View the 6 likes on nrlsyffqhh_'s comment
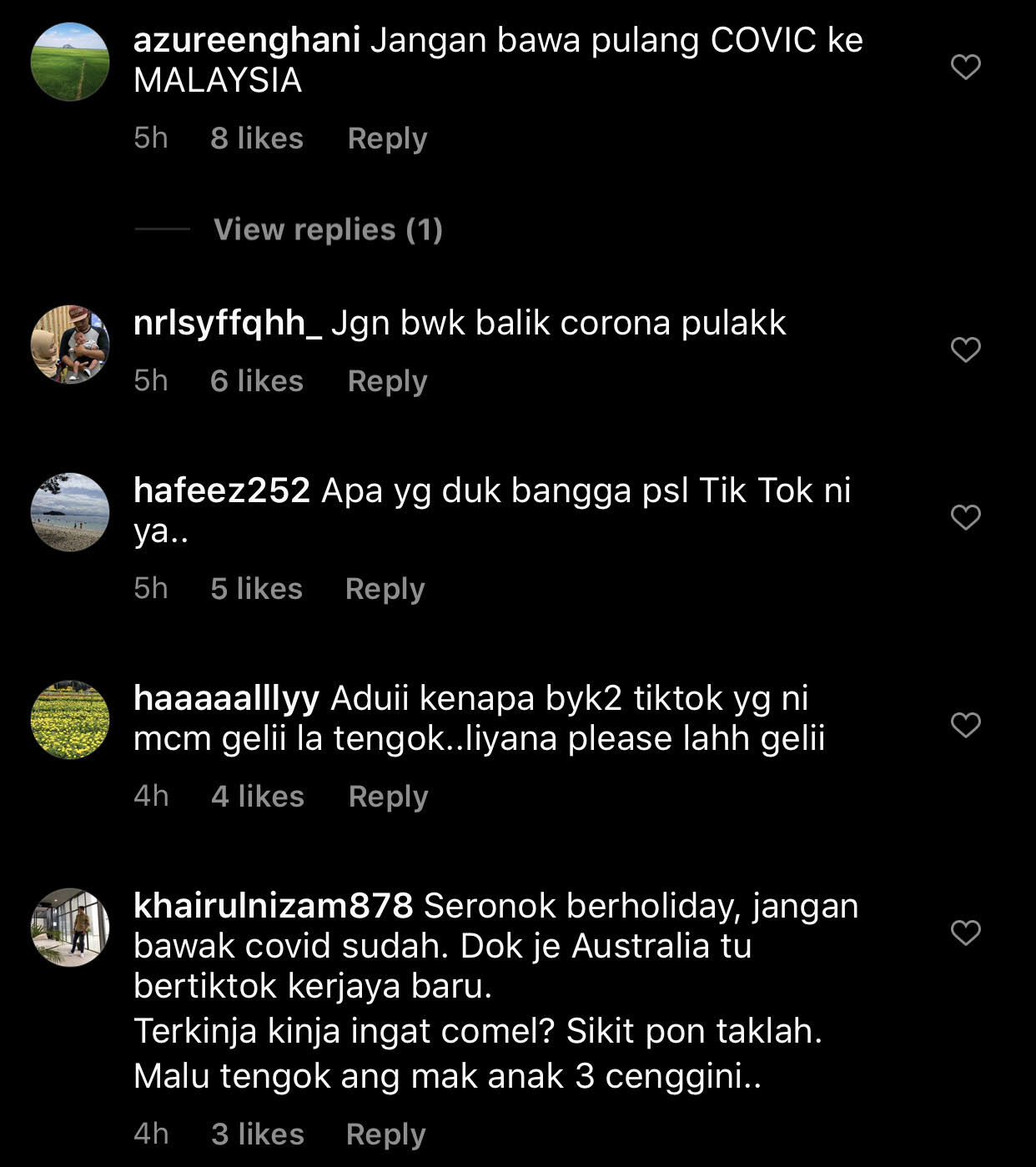Screen dimensions: 1036x1167 [x=257, y=381]
